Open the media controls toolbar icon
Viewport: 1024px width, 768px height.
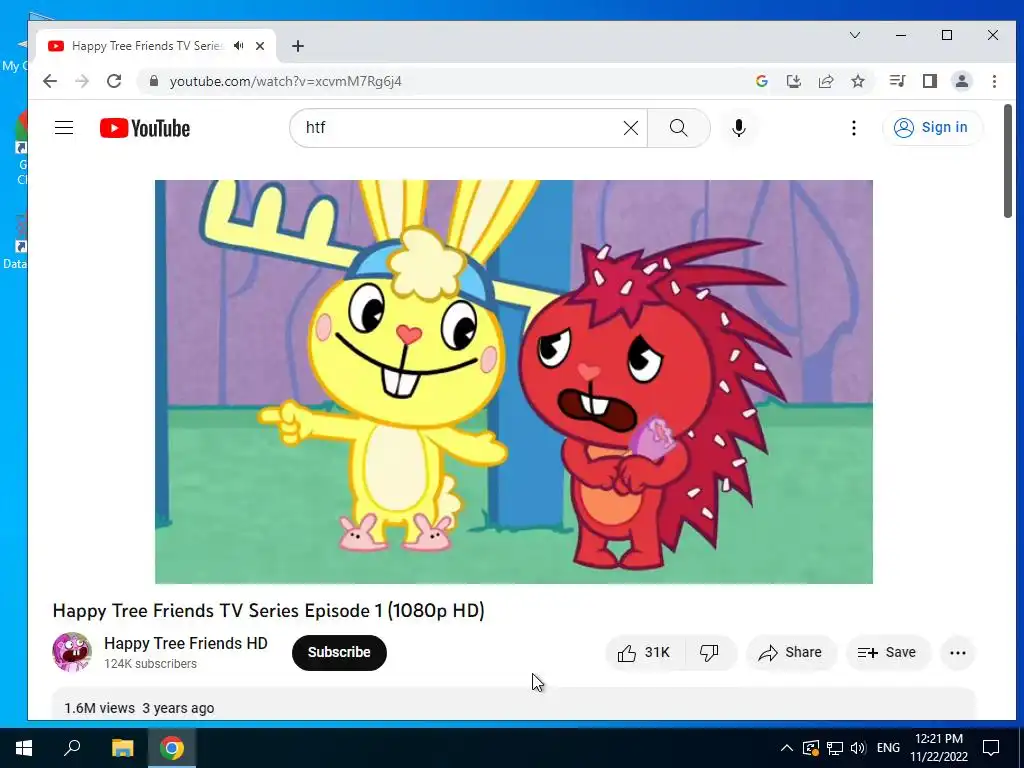coord(897,81)
